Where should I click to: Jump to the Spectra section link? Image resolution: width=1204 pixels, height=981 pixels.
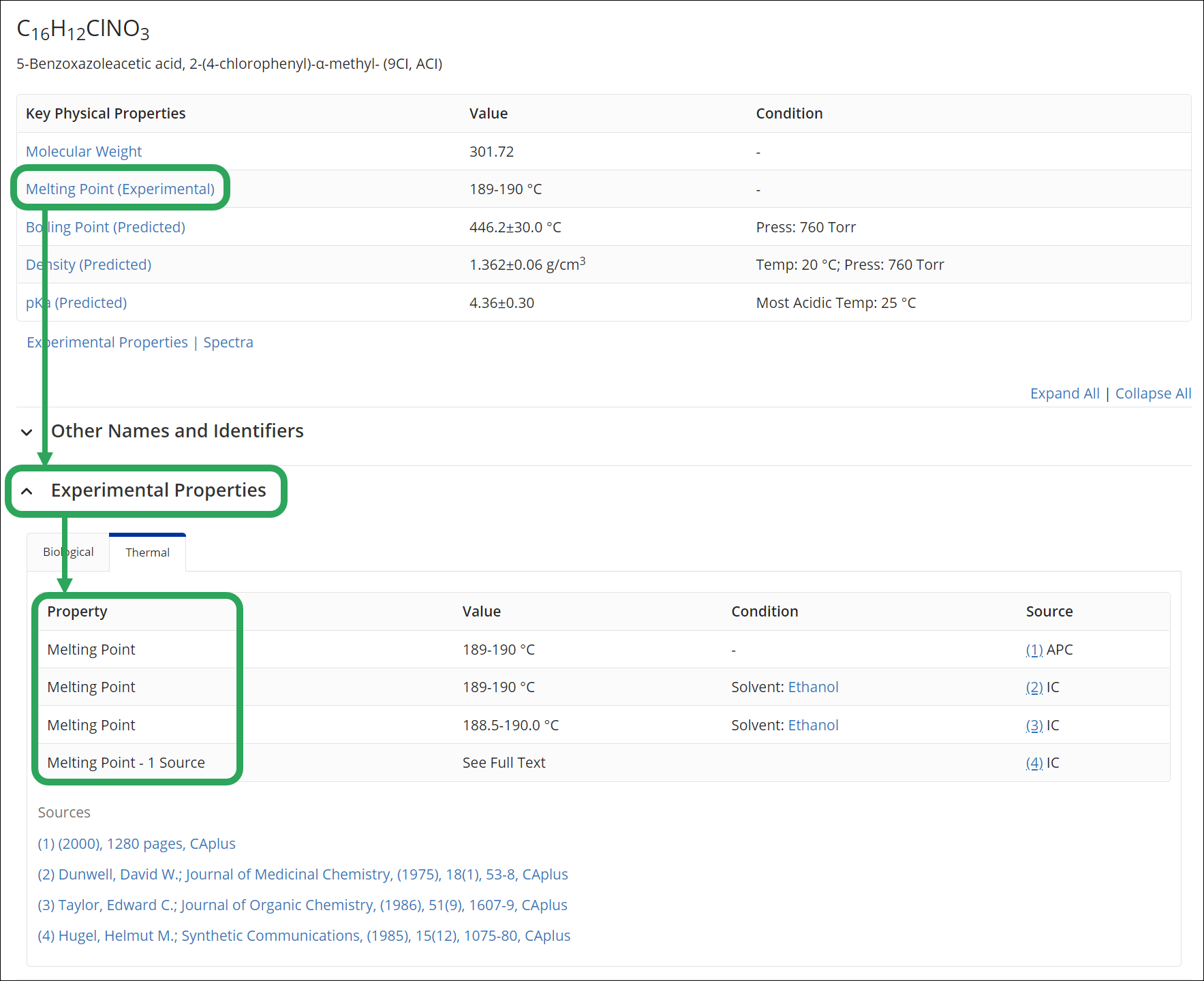click(228, 342)
